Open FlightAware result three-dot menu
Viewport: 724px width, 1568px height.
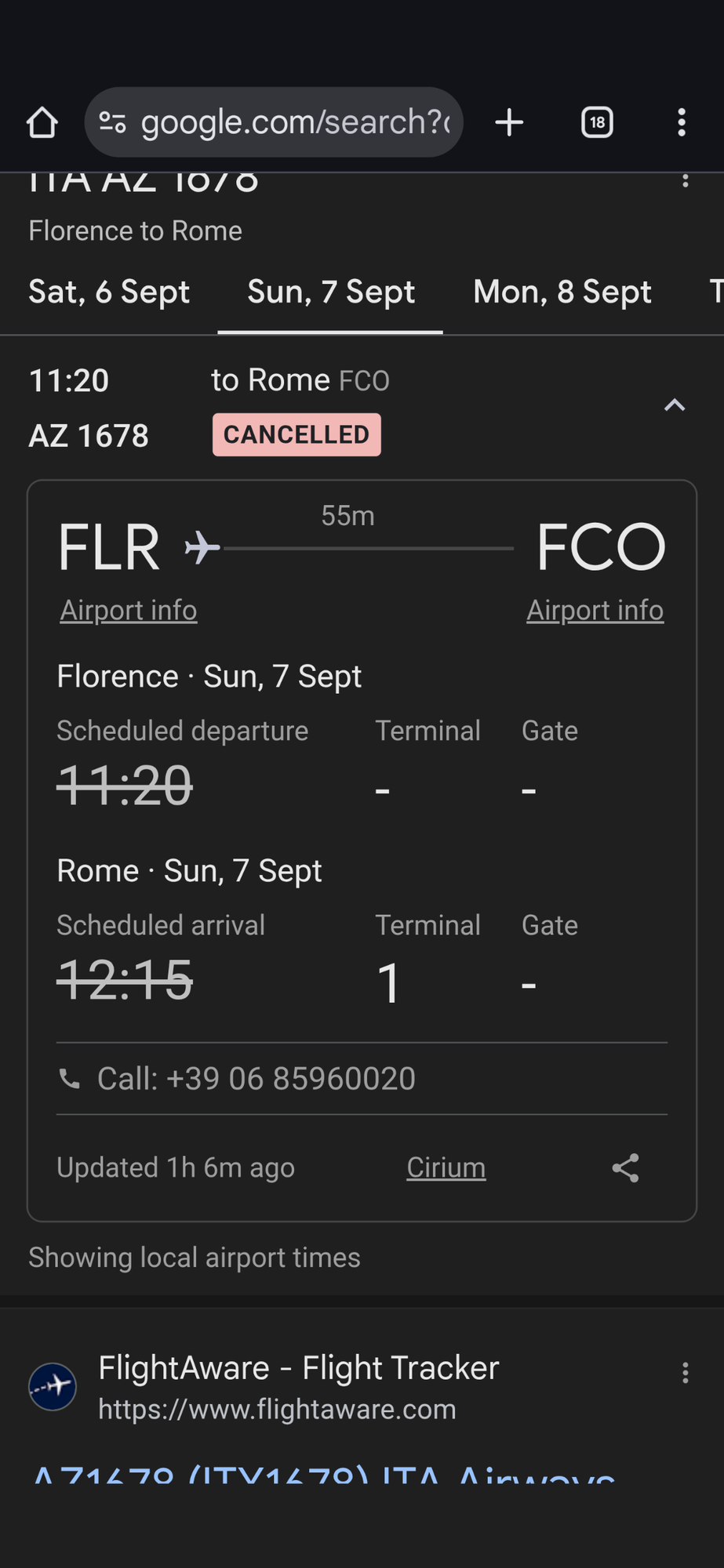click(686, 1372)
